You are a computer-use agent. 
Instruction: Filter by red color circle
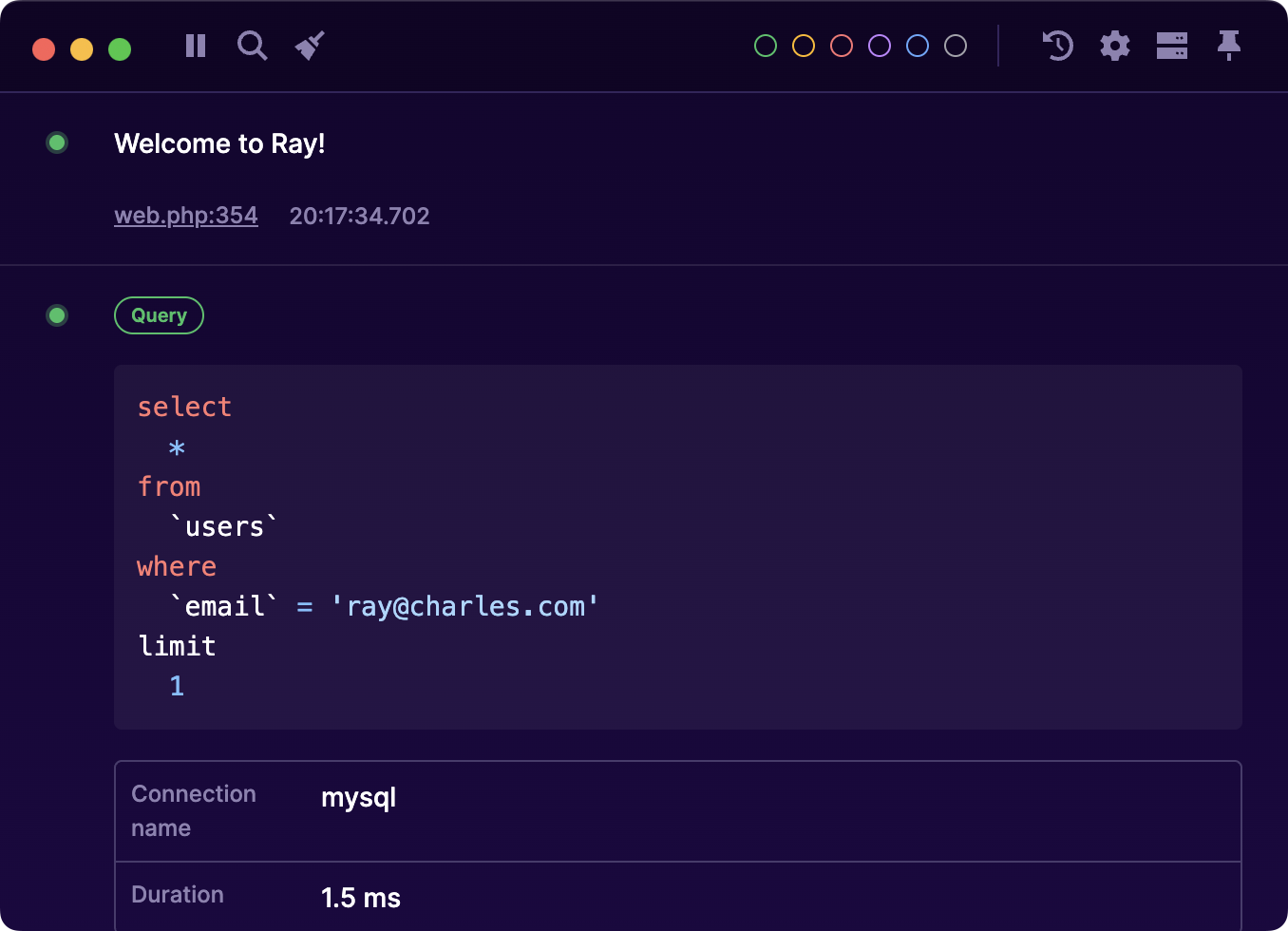pyautogui.click(x=842, y=46)
